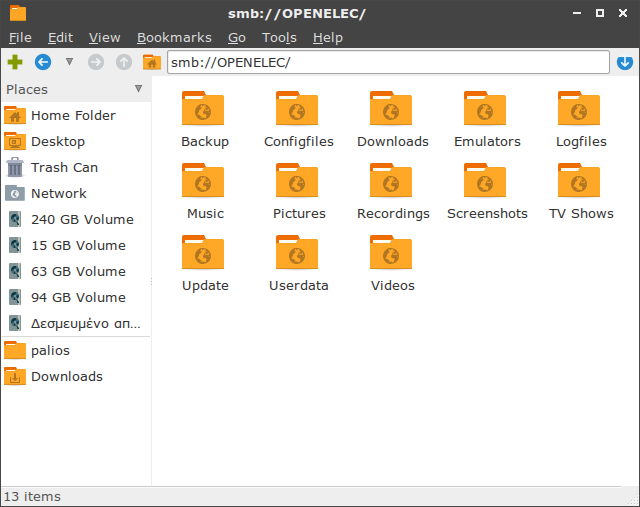
Task: Open the 94 GB Volume
Action: (76, 297)
